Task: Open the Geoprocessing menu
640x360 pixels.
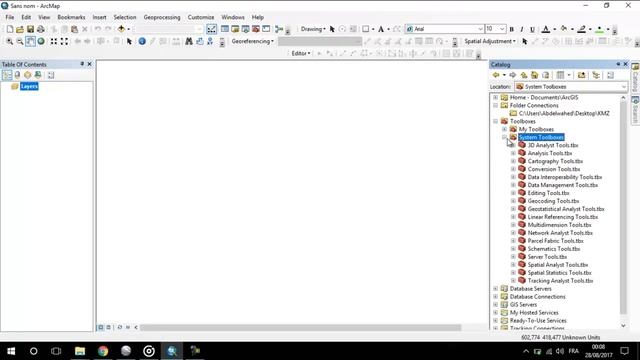Action: pyautogui.click(x=162, y=17)
